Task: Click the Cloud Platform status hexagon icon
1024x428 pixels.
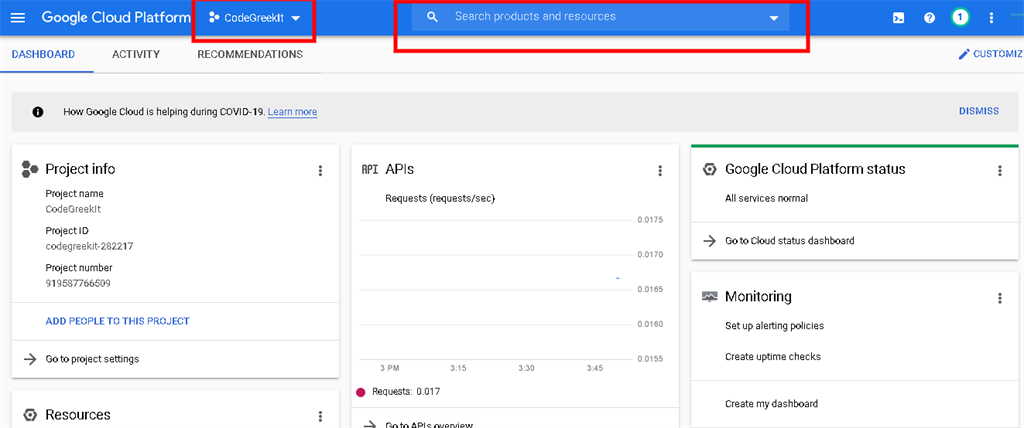Action: 709,169
